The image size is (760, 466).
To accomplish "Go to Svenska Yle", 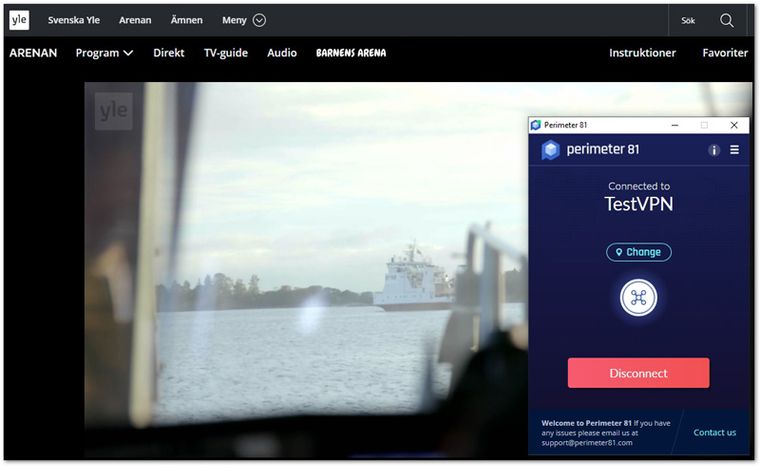I will pyautogui.click(x=74, y=20).
